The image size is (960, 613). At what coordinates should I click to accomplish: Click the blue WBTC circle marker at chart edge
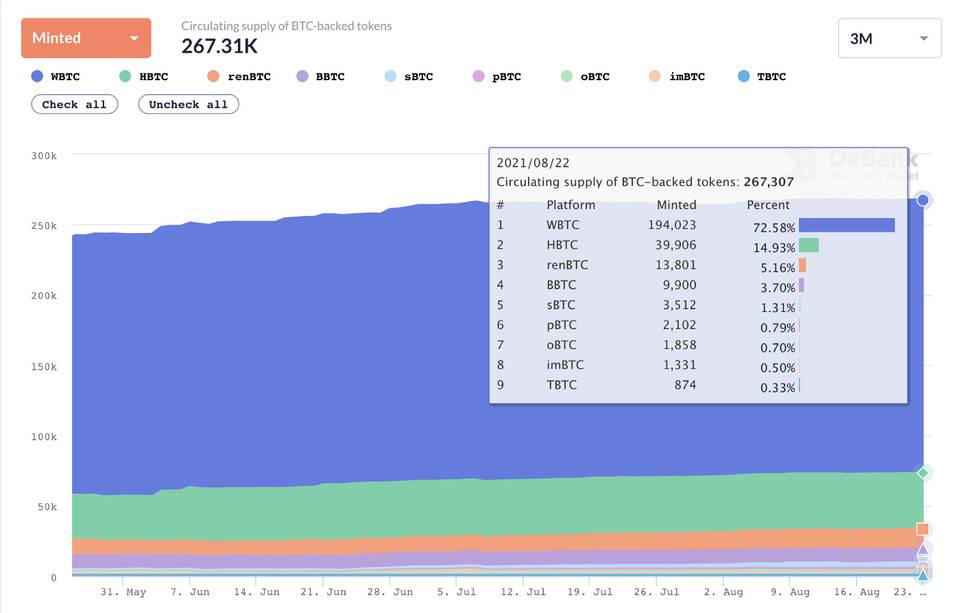coord(923,200)
